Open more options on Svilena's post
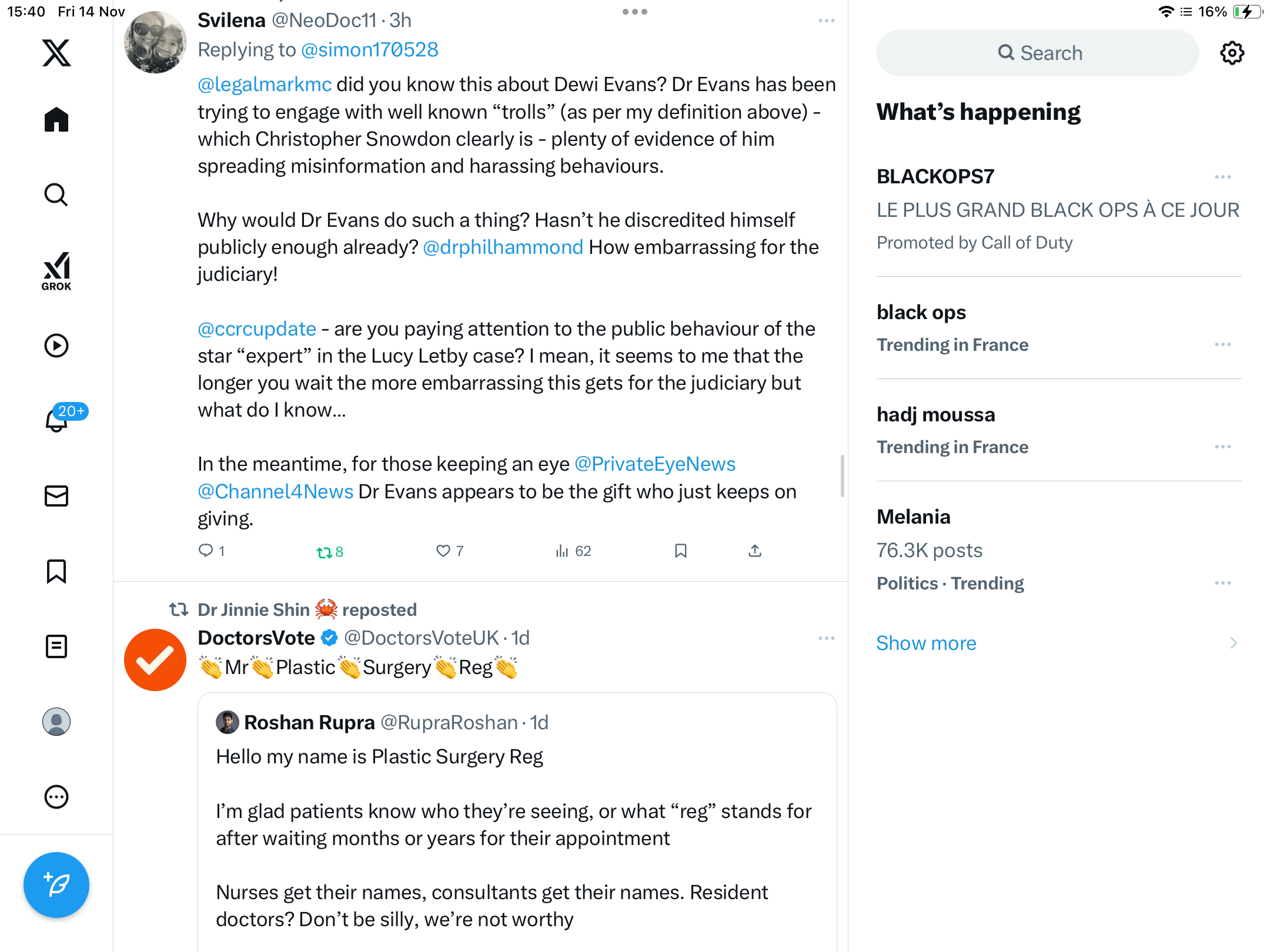The image size is (1270, 952). click(x=826, y=21)
